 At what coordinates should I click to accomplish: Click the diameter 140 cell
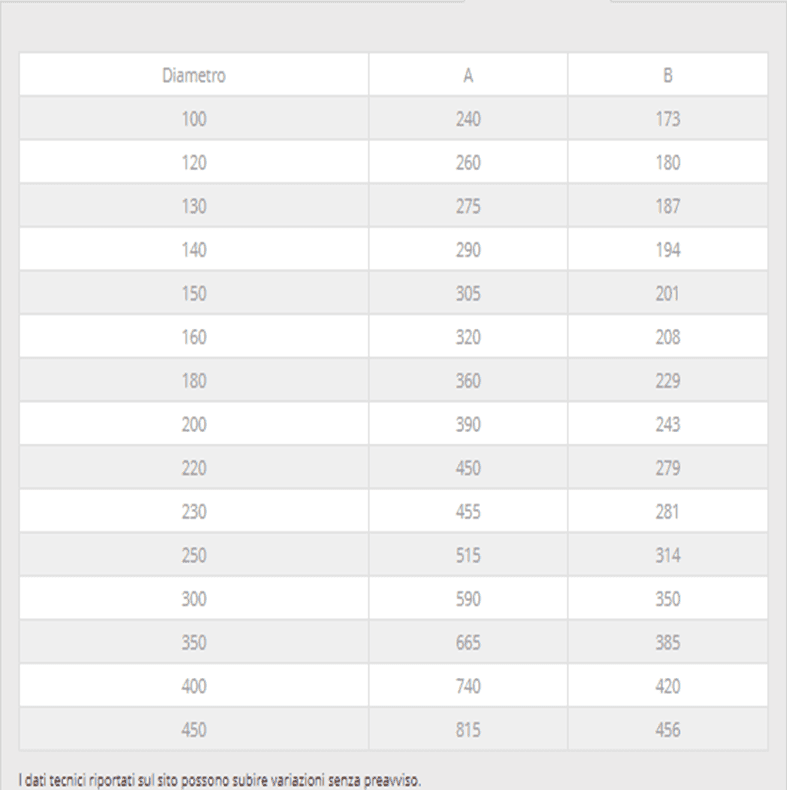pos(194,250)
